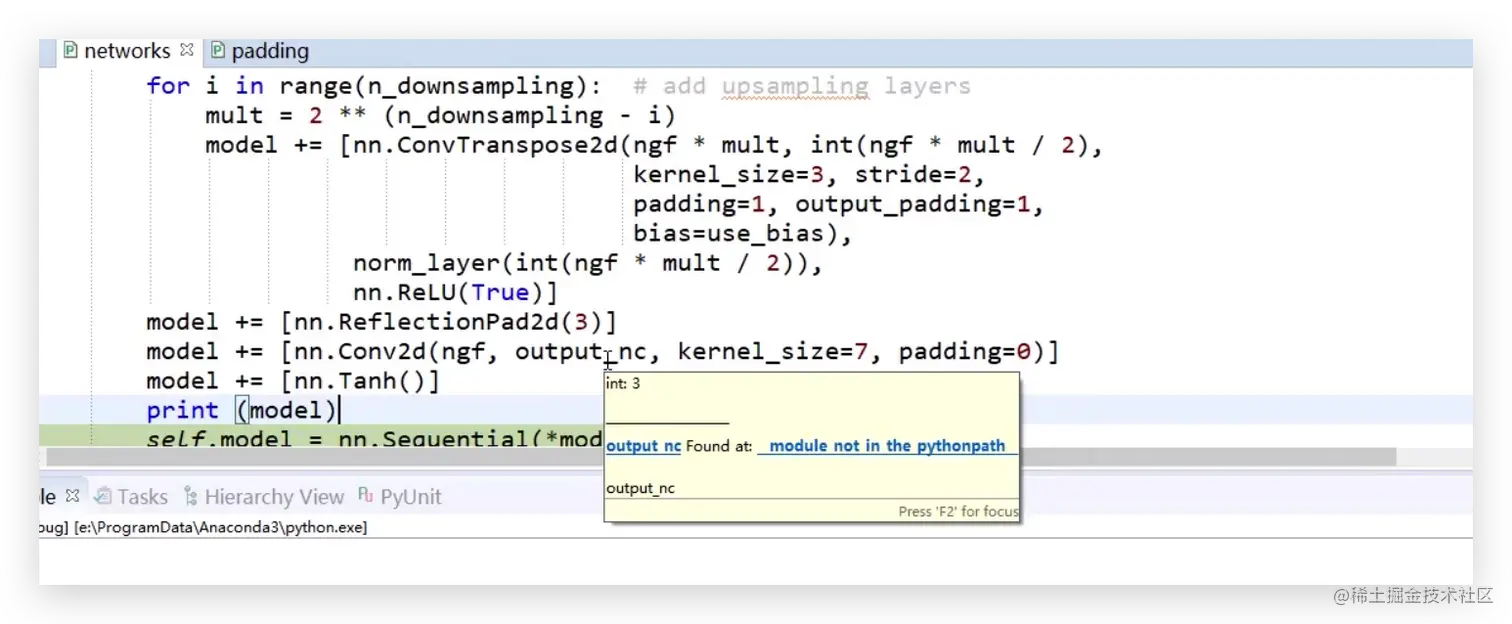
Task: Click the editor's horizontal scrollbar thumb
Action: click(x=721, y=456)
